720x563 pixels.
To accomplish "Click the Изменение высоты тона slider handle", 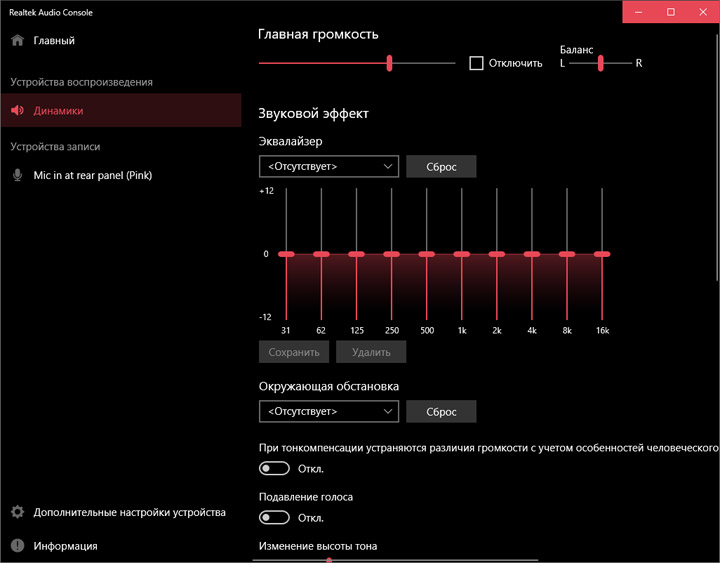I will click(x=329, y=560).
